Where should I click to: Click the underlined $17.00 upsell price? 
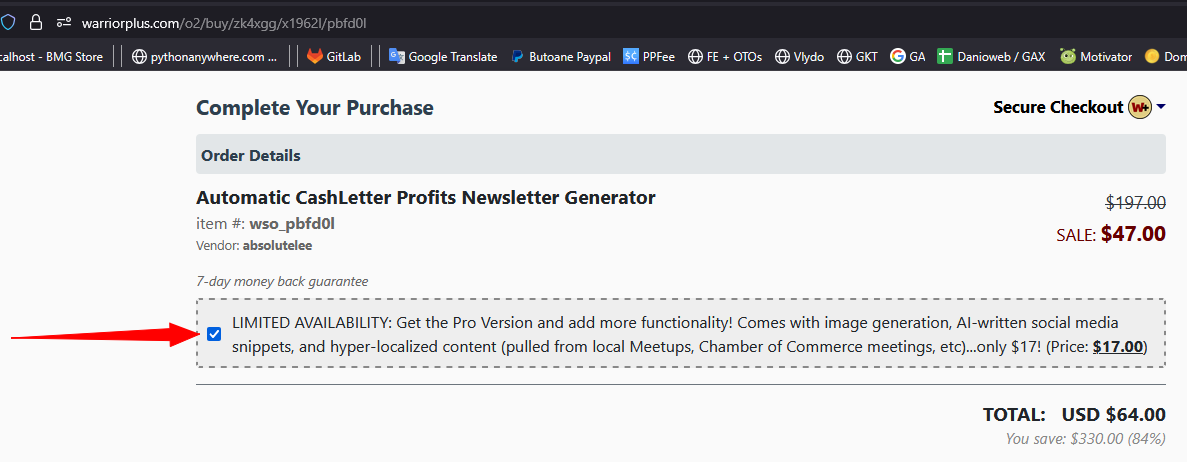pos(1117,347)
